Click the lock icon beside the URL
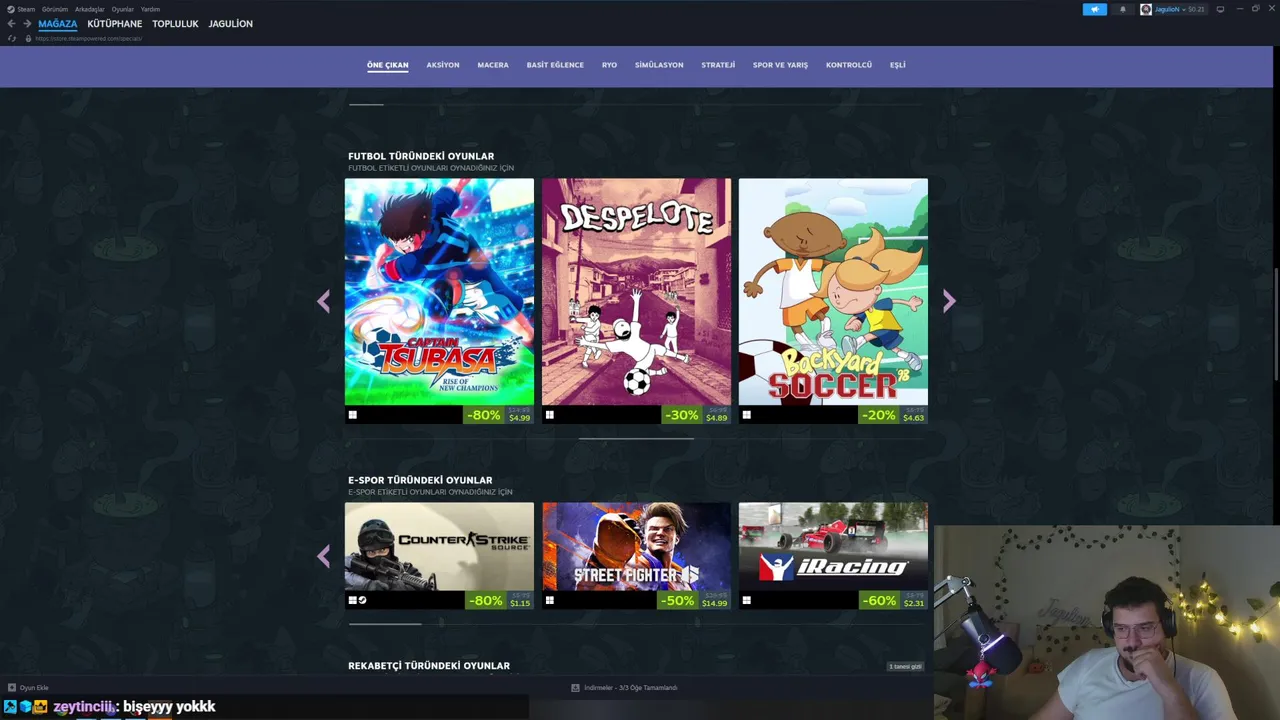The width and height of the screenshot is (1280, 720). [28, 38]
